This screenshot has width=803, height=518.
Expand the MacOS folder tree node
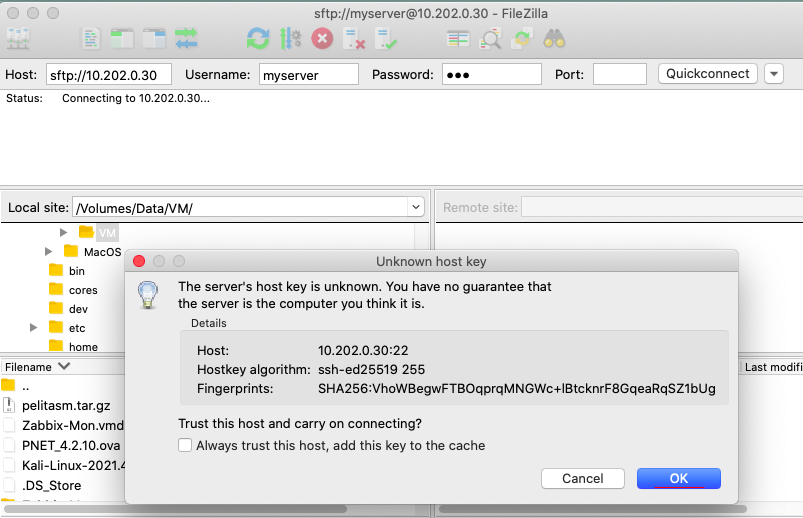point(49,251)
